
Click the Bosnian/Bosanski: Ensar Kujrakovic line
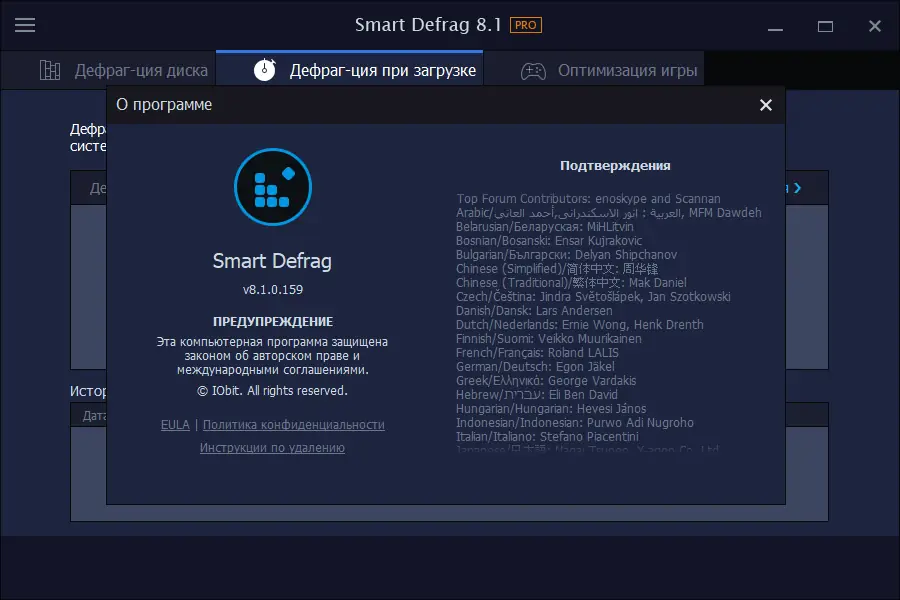pos(549,241)
